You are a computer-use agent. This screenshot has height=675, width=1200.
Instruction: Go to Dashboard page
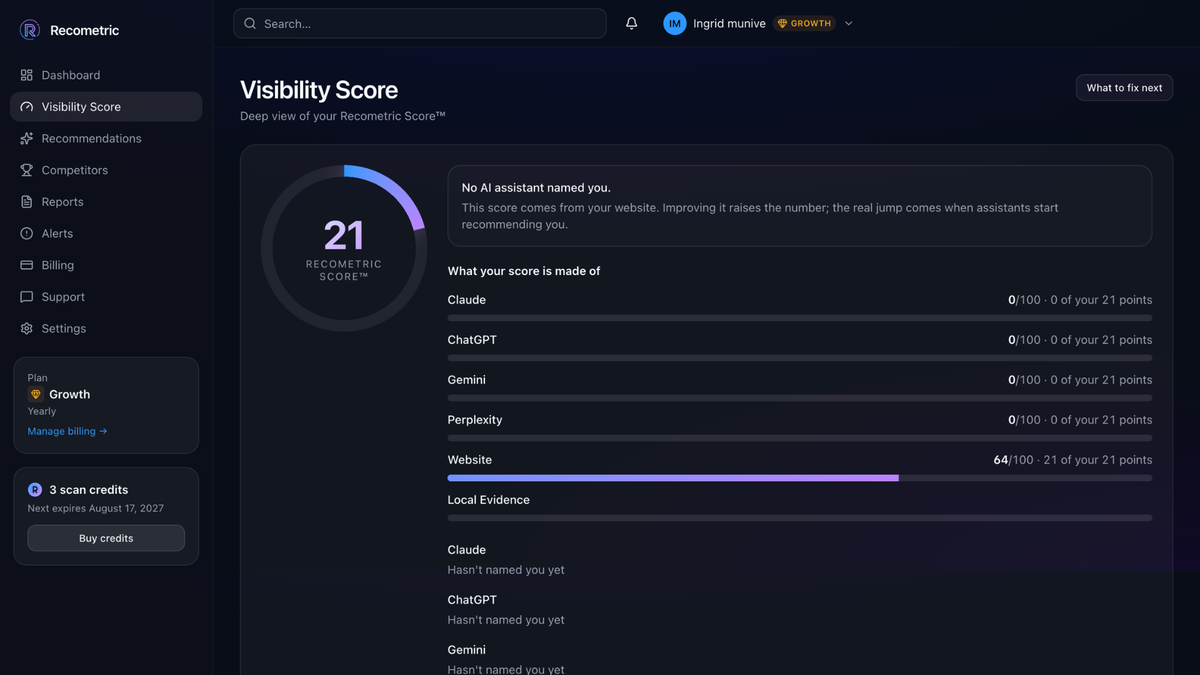[x=106, y=75]
